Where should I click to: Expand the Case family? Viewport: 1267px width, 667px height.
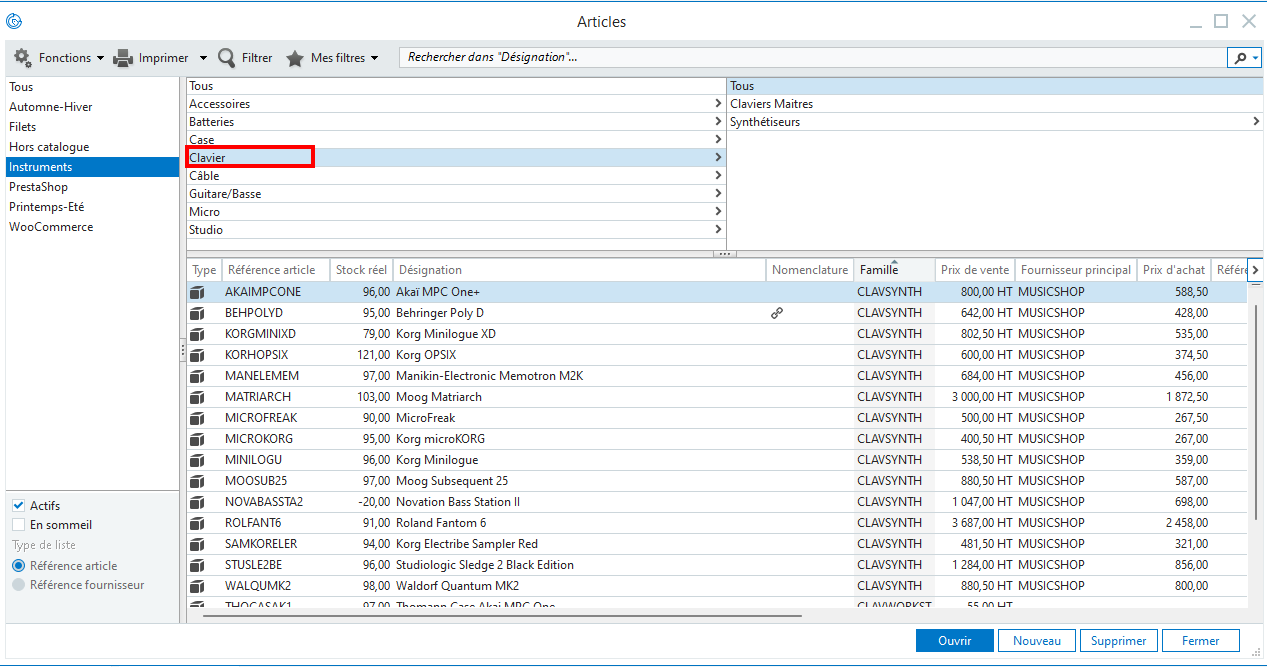point(718,140)
